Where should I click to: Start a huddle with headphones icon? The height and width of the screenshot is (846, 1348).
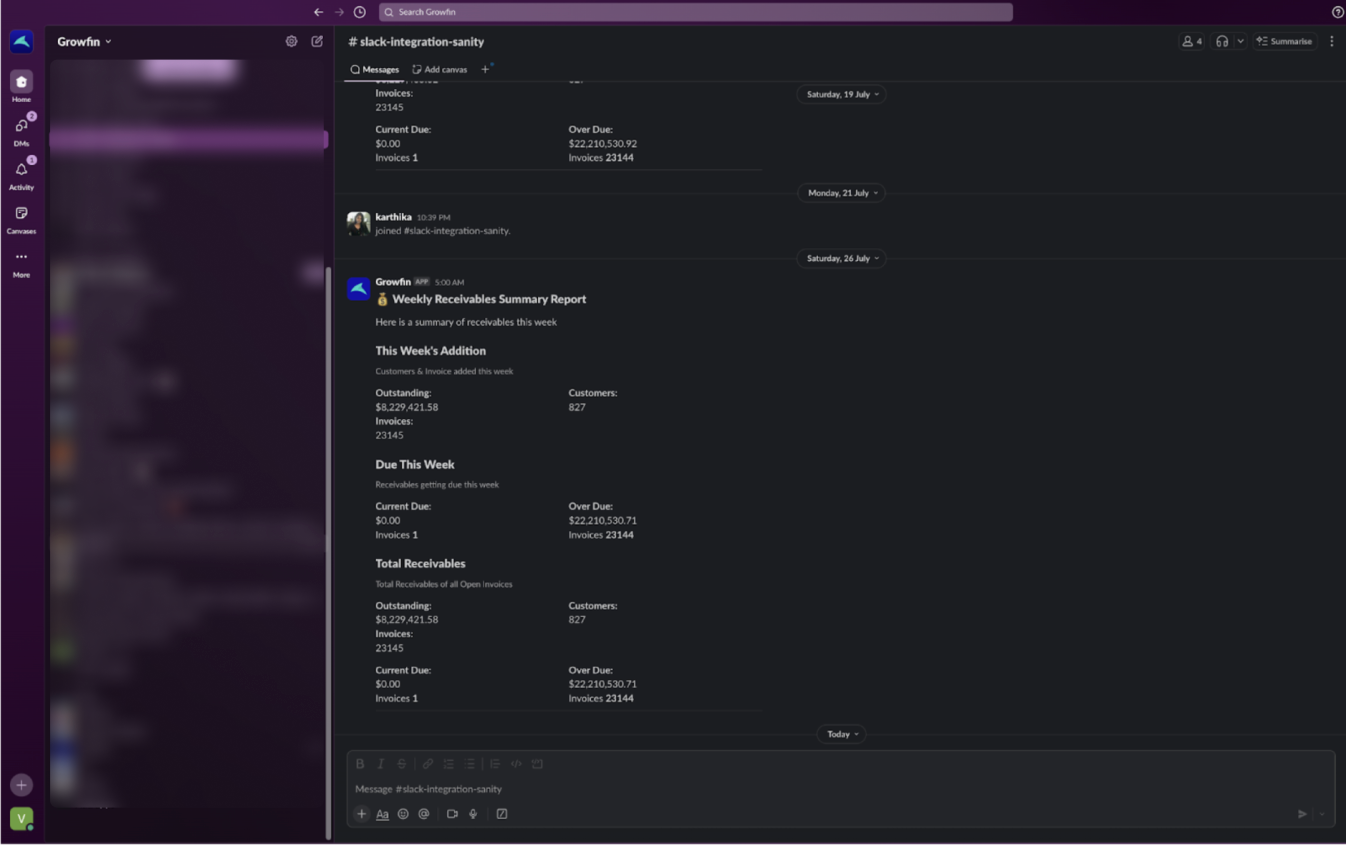(x=1222, y=41)
